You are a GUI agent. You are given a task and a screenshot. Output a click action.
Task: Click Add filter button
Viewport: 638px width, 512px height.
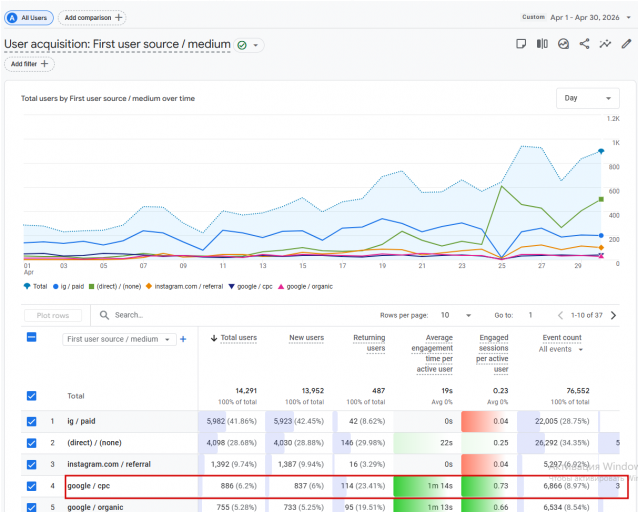tap(29, 64)
